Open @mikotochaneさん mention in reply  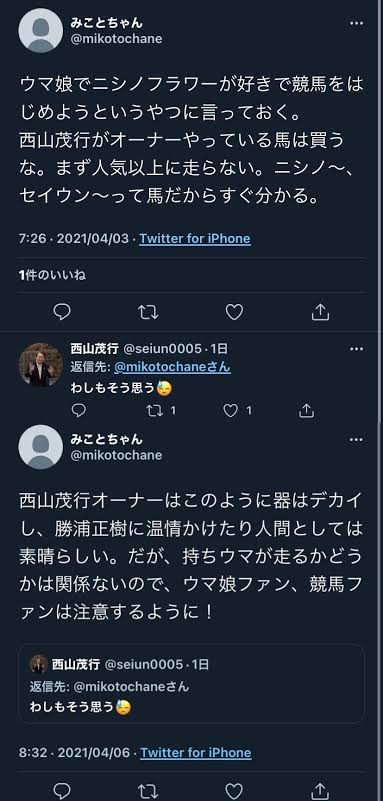click(x=172, y=367)
